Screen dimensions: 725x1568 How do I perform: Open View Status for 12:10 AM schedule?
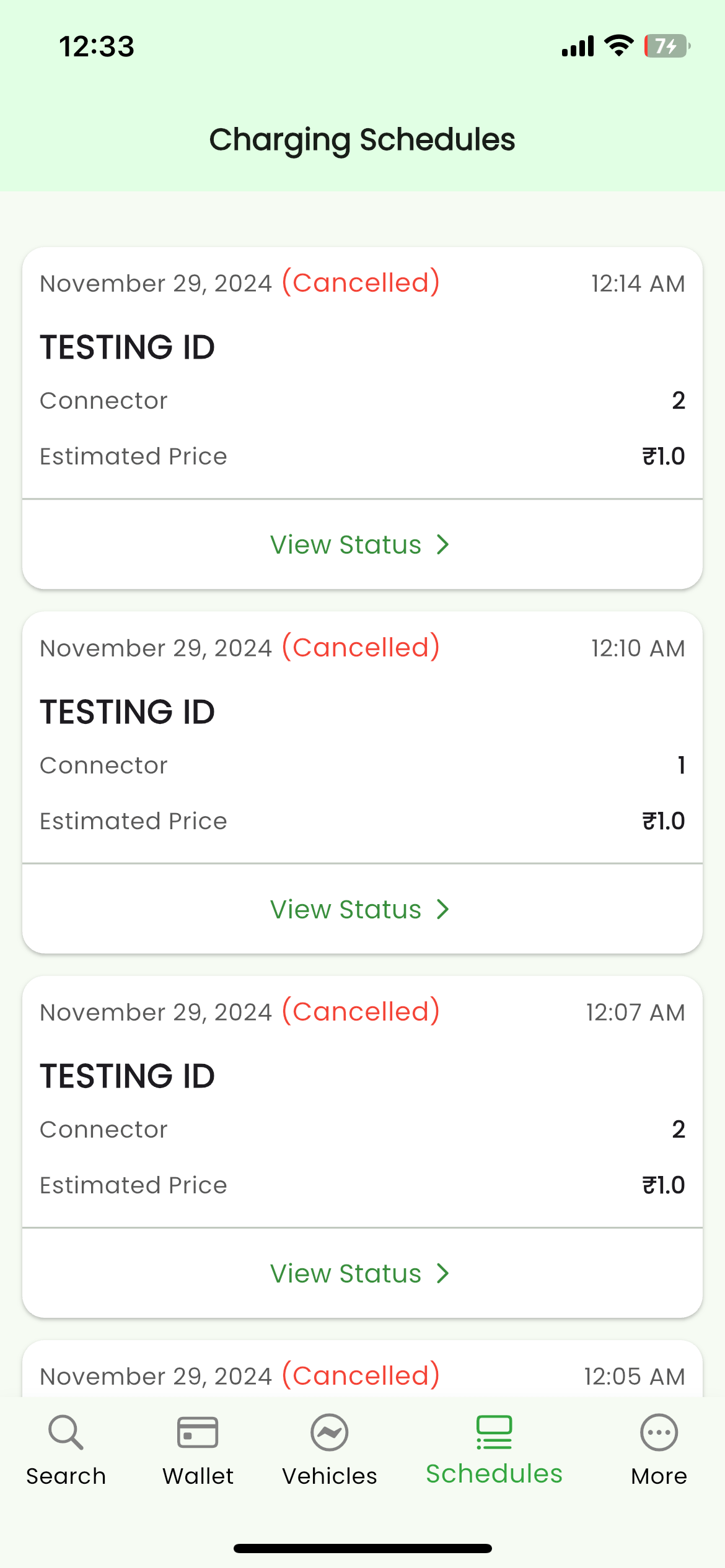coord(346,910)
